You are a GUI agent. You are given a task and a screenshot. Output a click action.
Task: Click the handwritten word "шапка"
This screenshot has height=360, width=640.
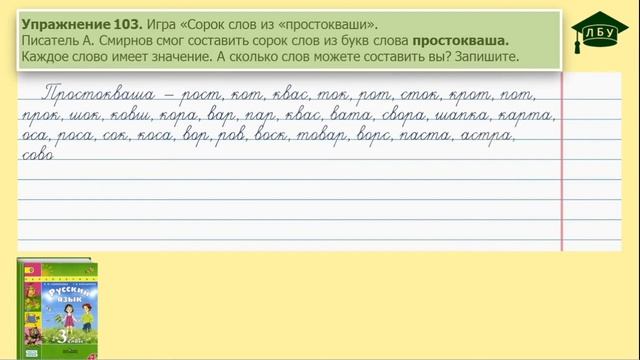pyautogui.click(x=462, y=117)
